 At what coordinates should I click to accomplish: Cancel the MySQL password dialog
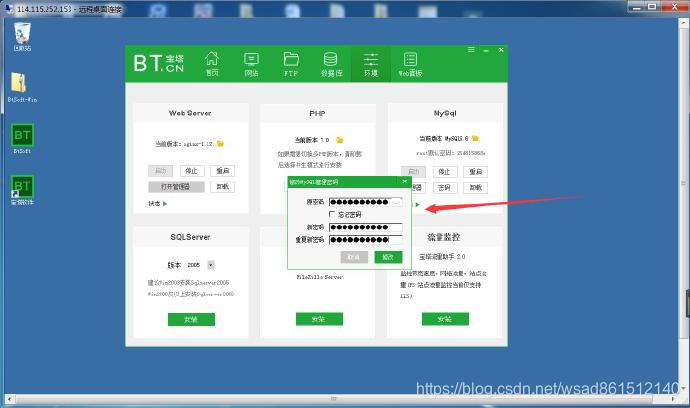point(354,257)
